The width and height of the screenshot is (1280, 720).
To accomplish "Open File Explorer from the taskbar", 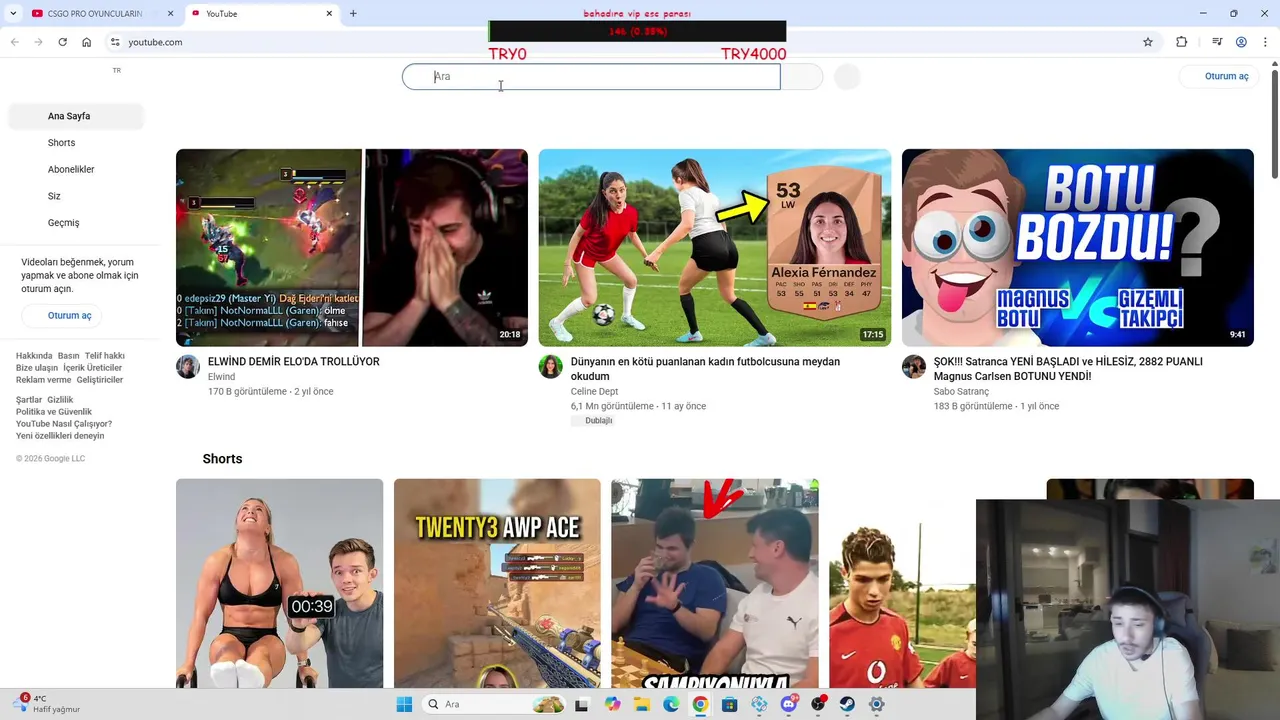I will point(642,704).
